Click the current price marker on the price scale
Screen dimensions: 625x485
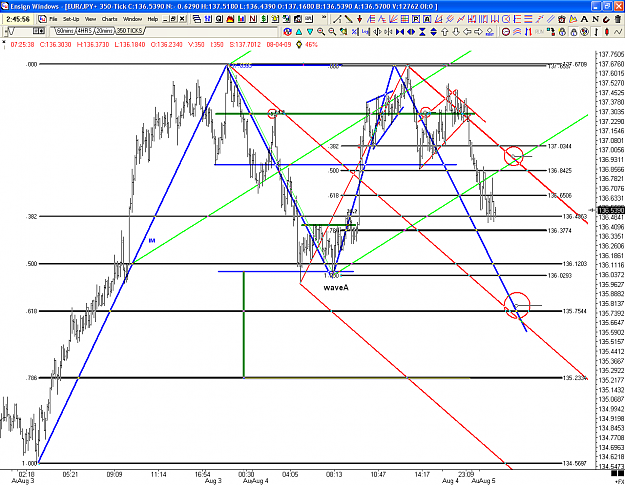(611, 210)
